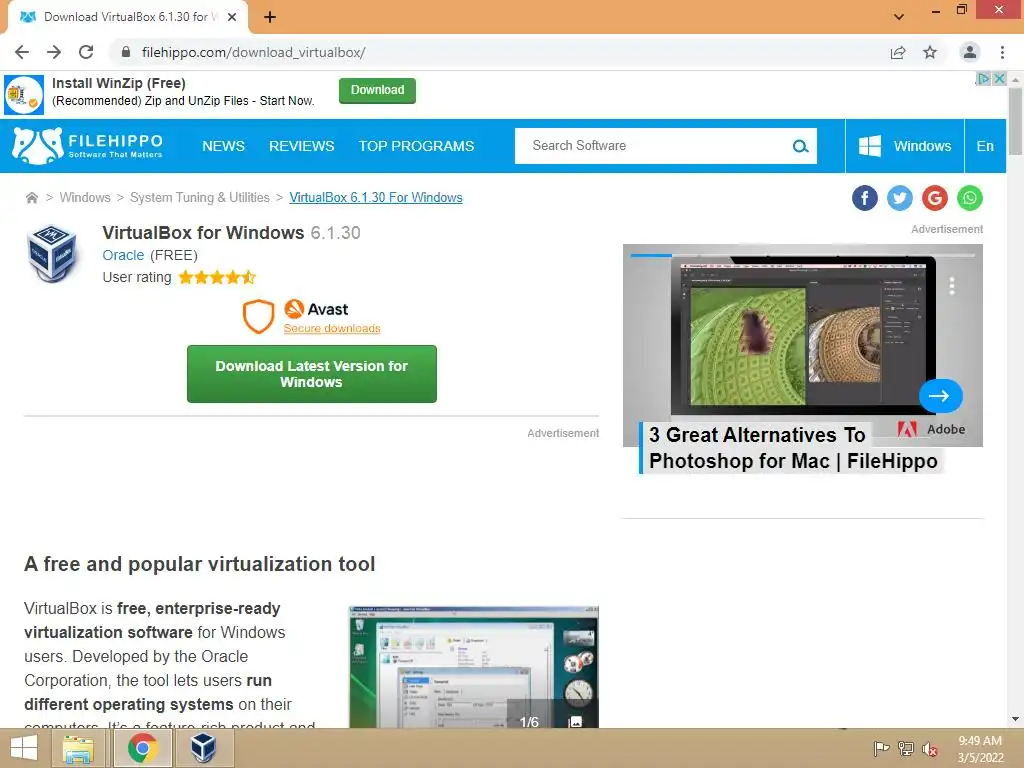This screenshot has width=1024, height=768.
Task: Open the AdChoices info icon
Action: click(x=983, y=78)
